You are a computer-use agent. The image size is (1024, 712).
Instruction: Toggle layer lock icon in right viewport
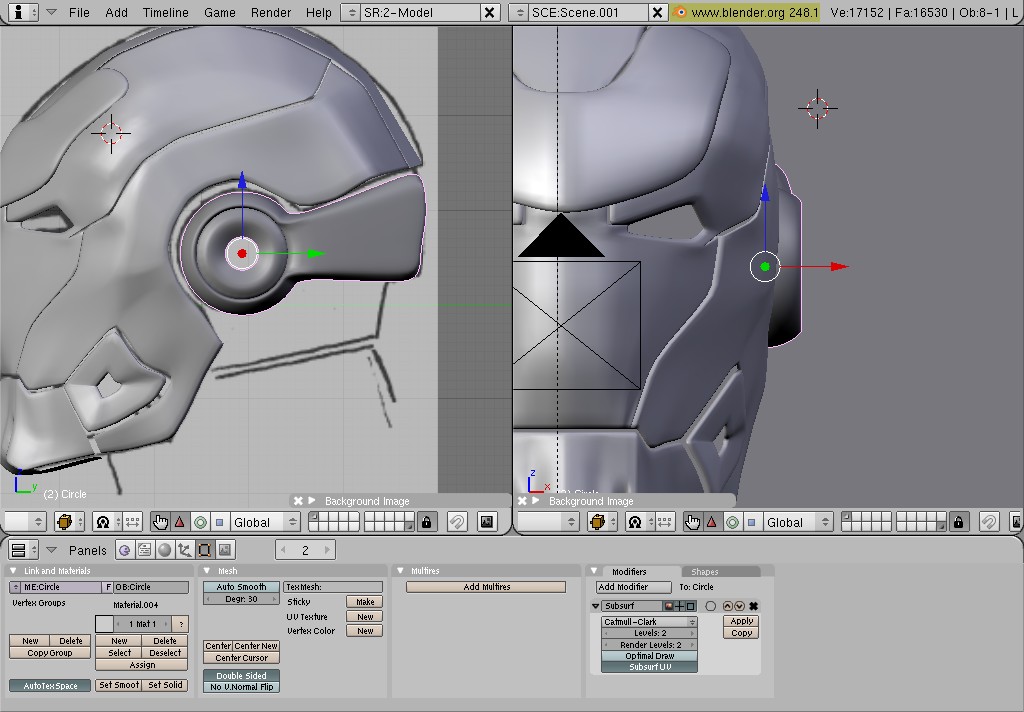pos(959,522)
